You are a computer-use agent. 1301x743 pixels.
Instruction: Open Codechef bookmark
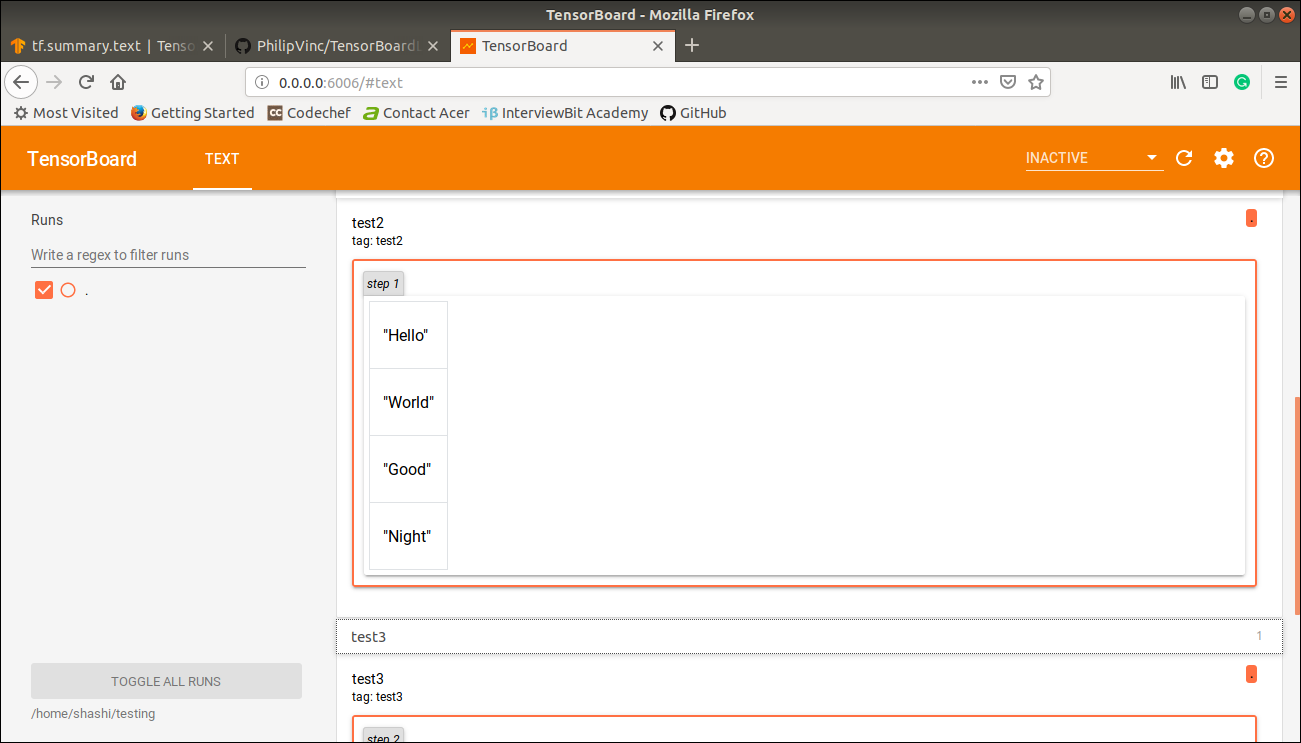(309, 113)
